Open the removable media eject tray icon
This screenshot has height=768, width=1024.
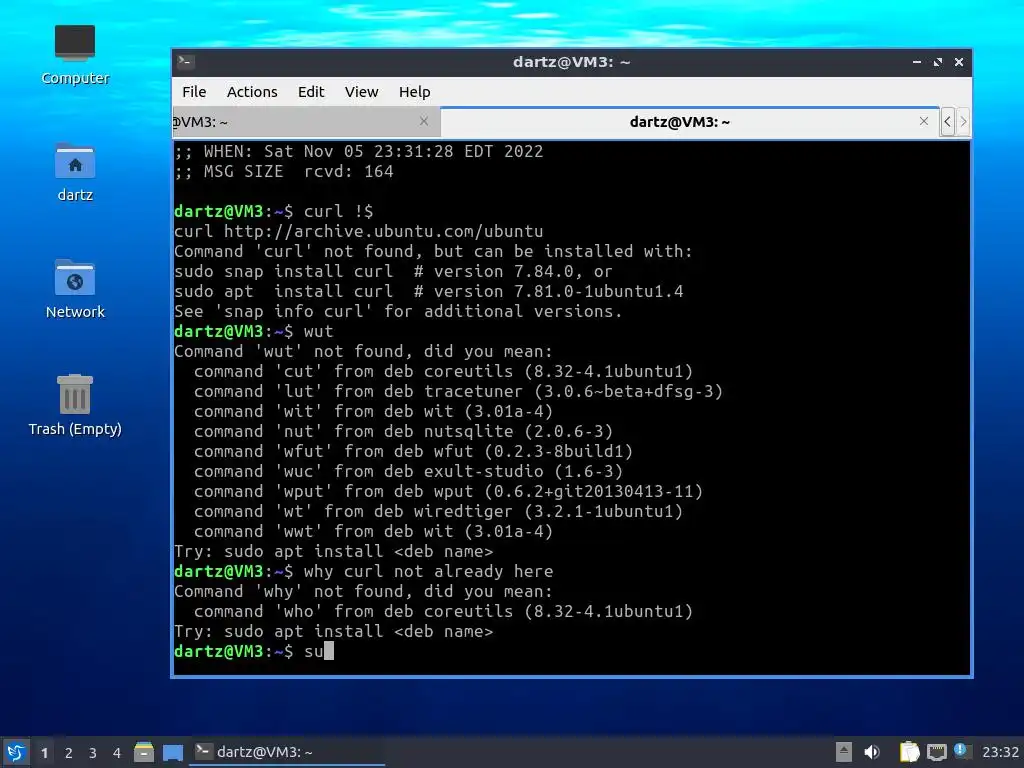843,752
